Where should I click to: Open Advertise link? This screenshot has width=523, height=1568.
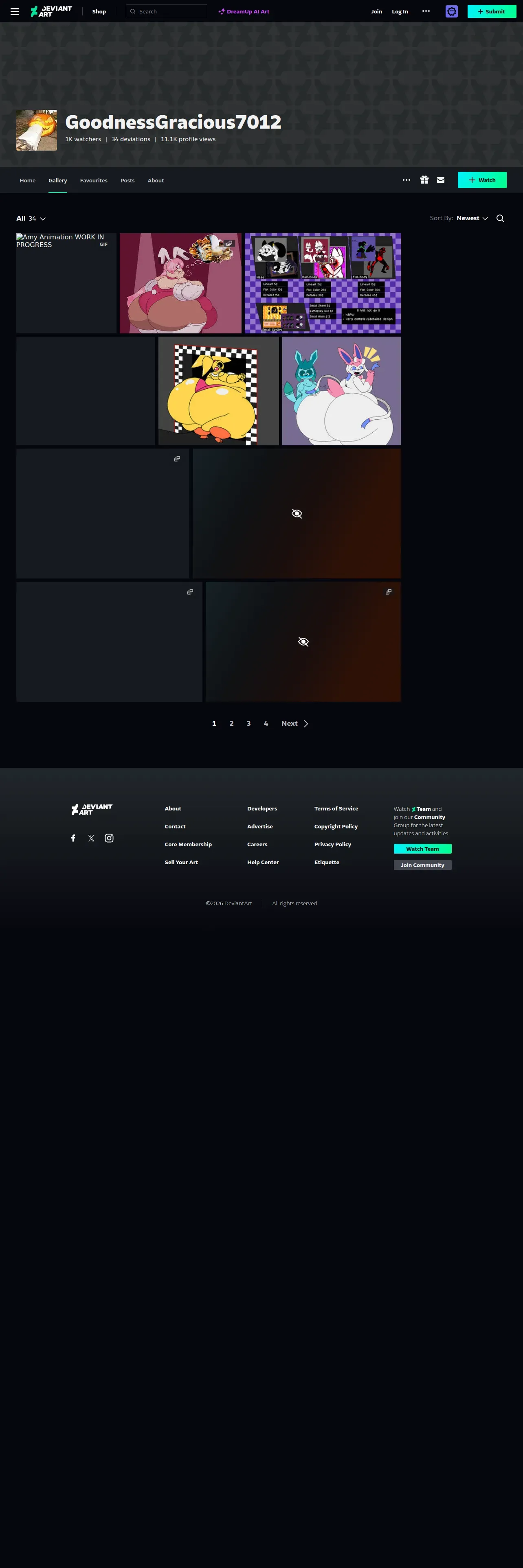point(260,827)
